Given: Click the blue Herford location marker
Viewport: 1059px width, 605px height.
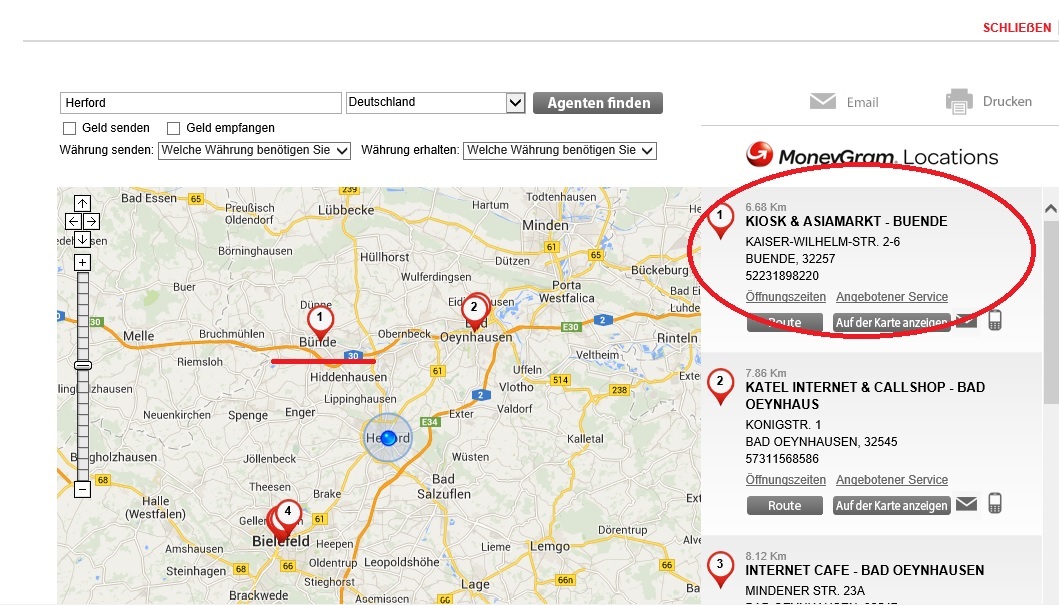Looking at the screenshot, I should 388,438.
